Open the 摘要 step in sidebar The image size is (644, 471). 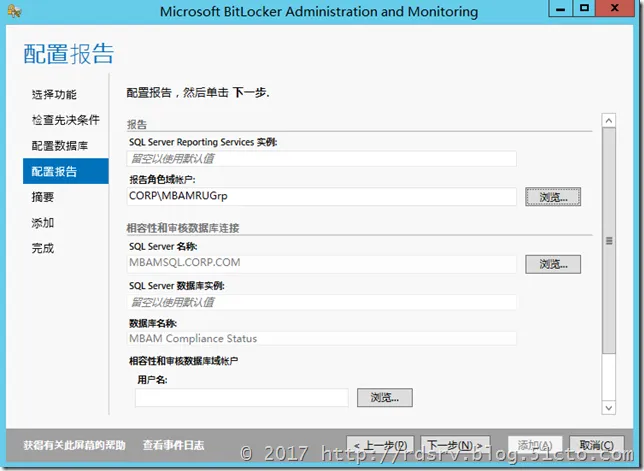[43, 197]
